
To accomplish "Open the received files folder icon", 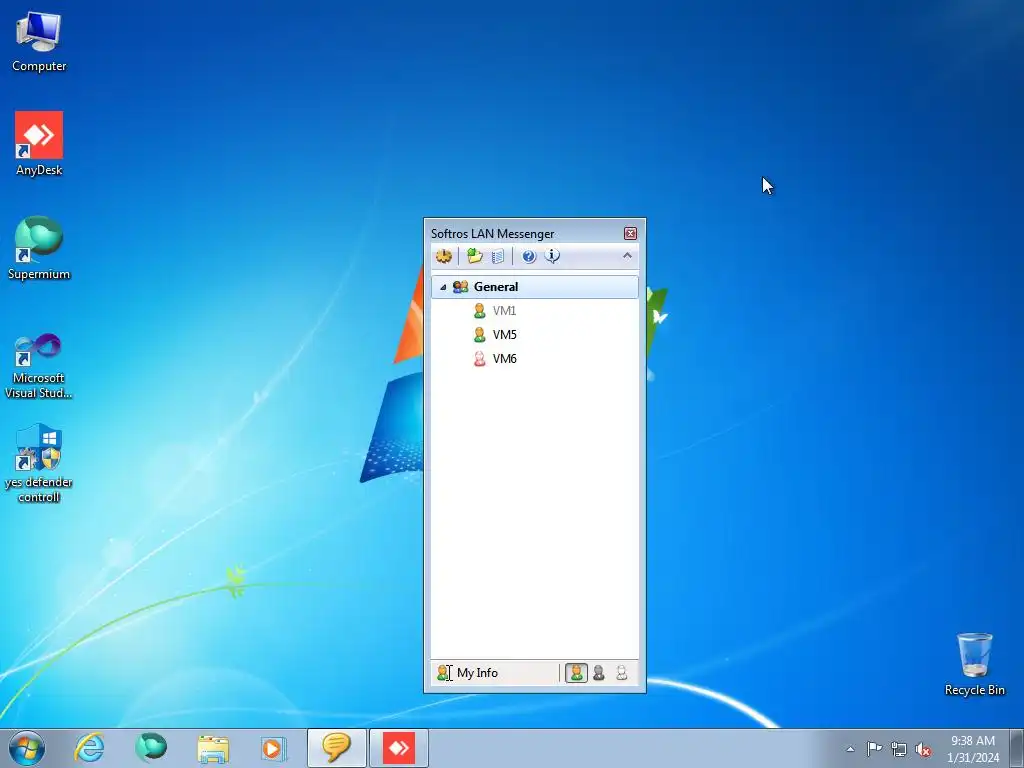I will [x=475, y=256].
